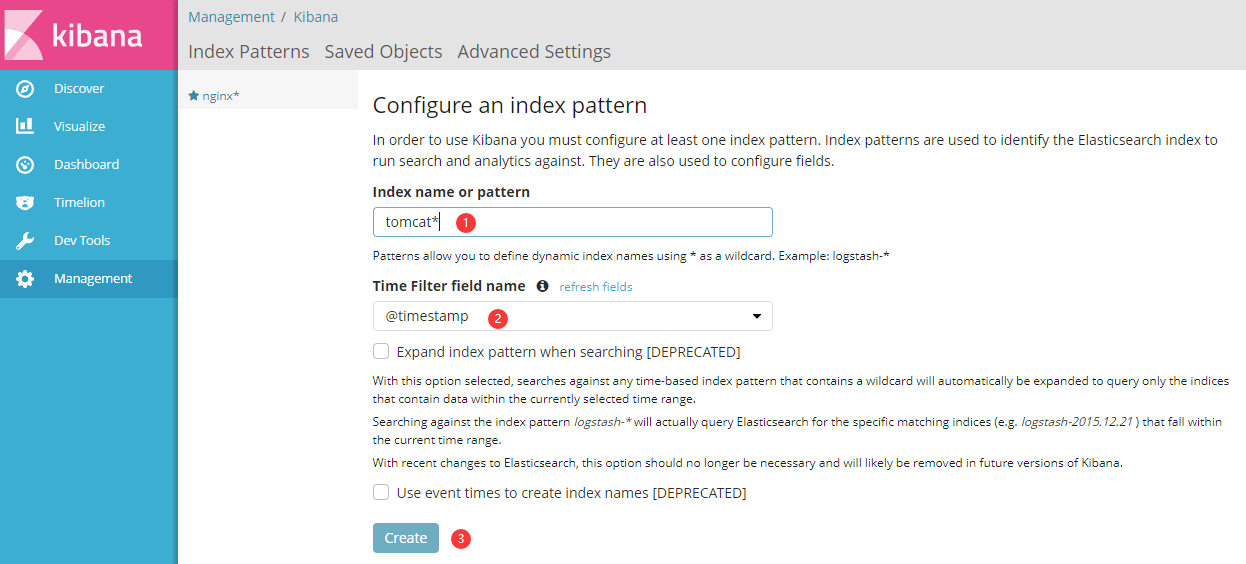Click the Kibana logo icon

[x=23, y=35]
